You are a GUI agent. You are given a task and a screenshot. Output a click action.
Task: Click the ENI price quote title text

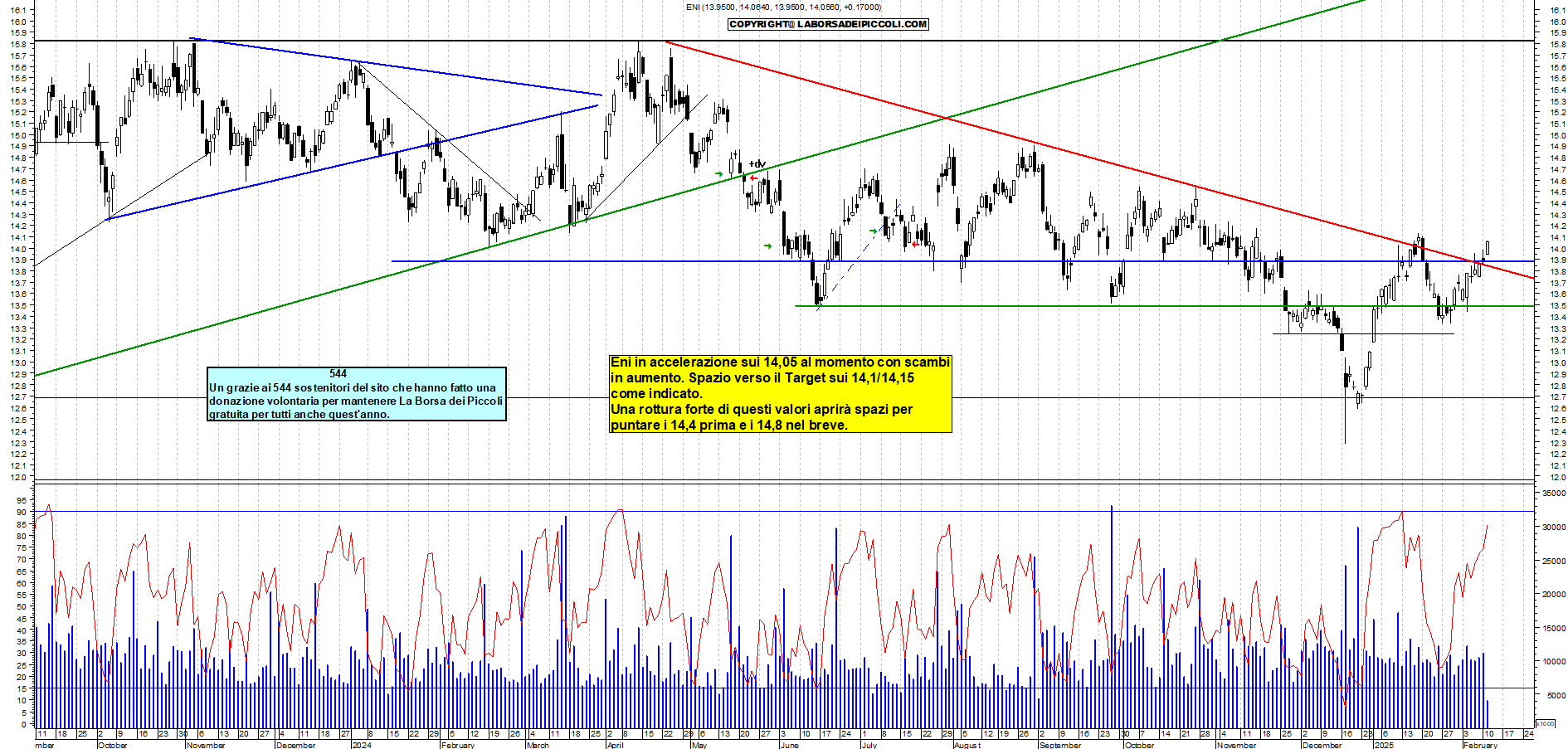[x=784, y=7]
